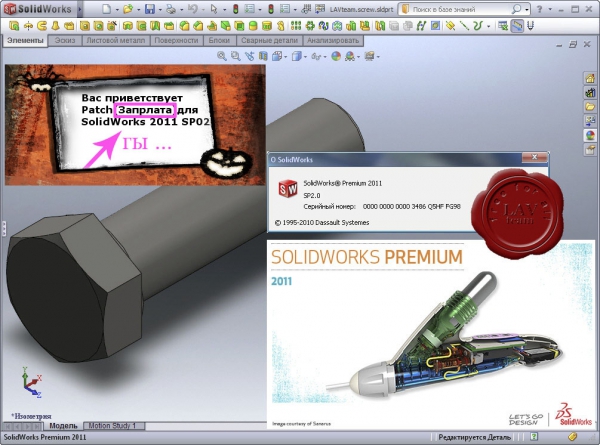600x445 pixels.
Task: Click the Редактируется Деталь status text
Action: 474,437
